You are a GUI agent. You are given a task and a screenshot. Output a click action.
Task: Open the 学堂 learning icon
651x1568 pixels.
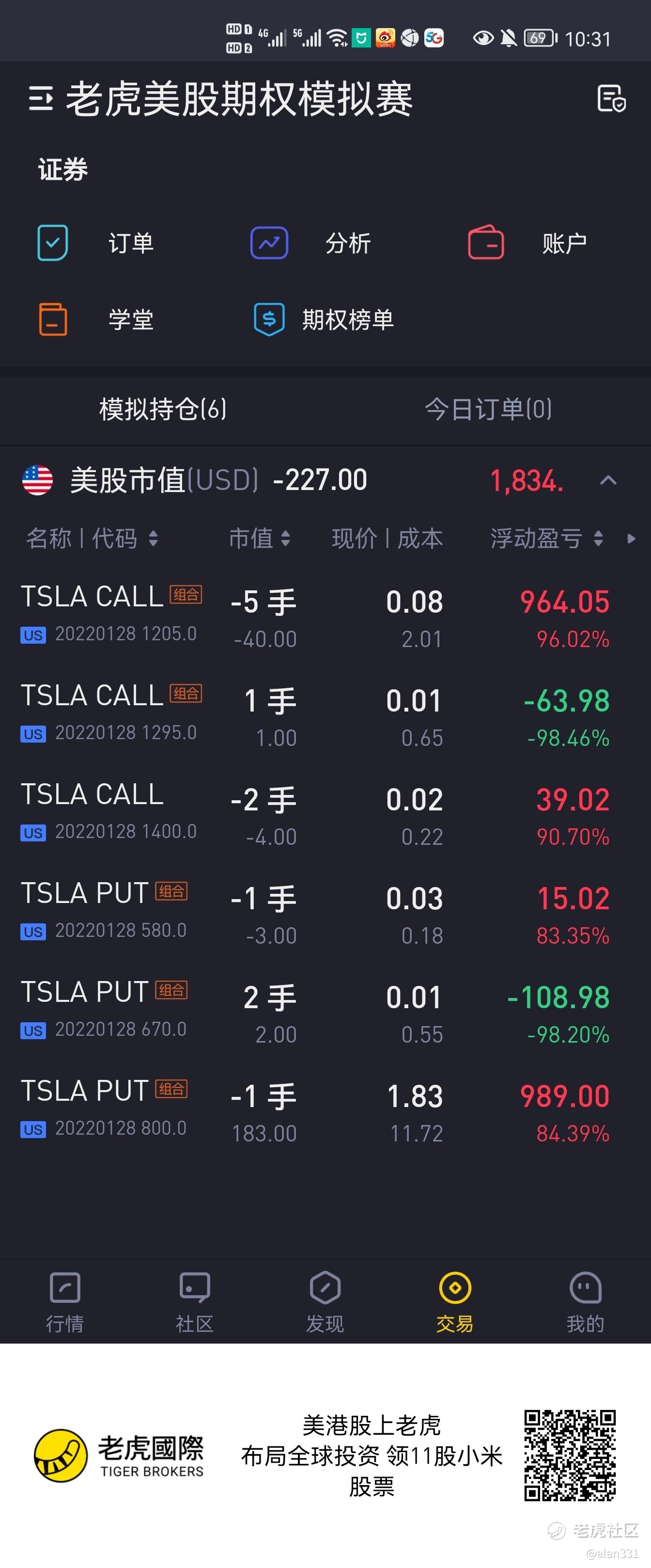(53, 319)
